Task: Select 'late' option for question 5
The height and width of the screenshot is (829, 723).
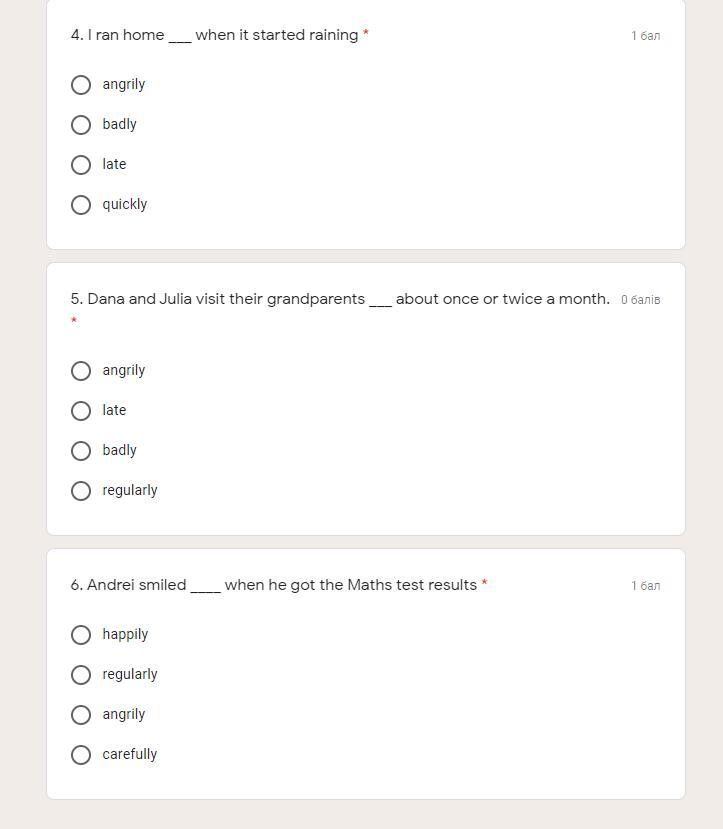Action: (x=81, y=411)
